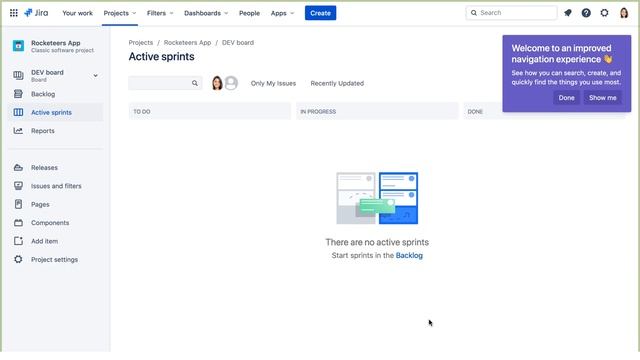Click the DEV board icon in sidebar

(18, 76)
